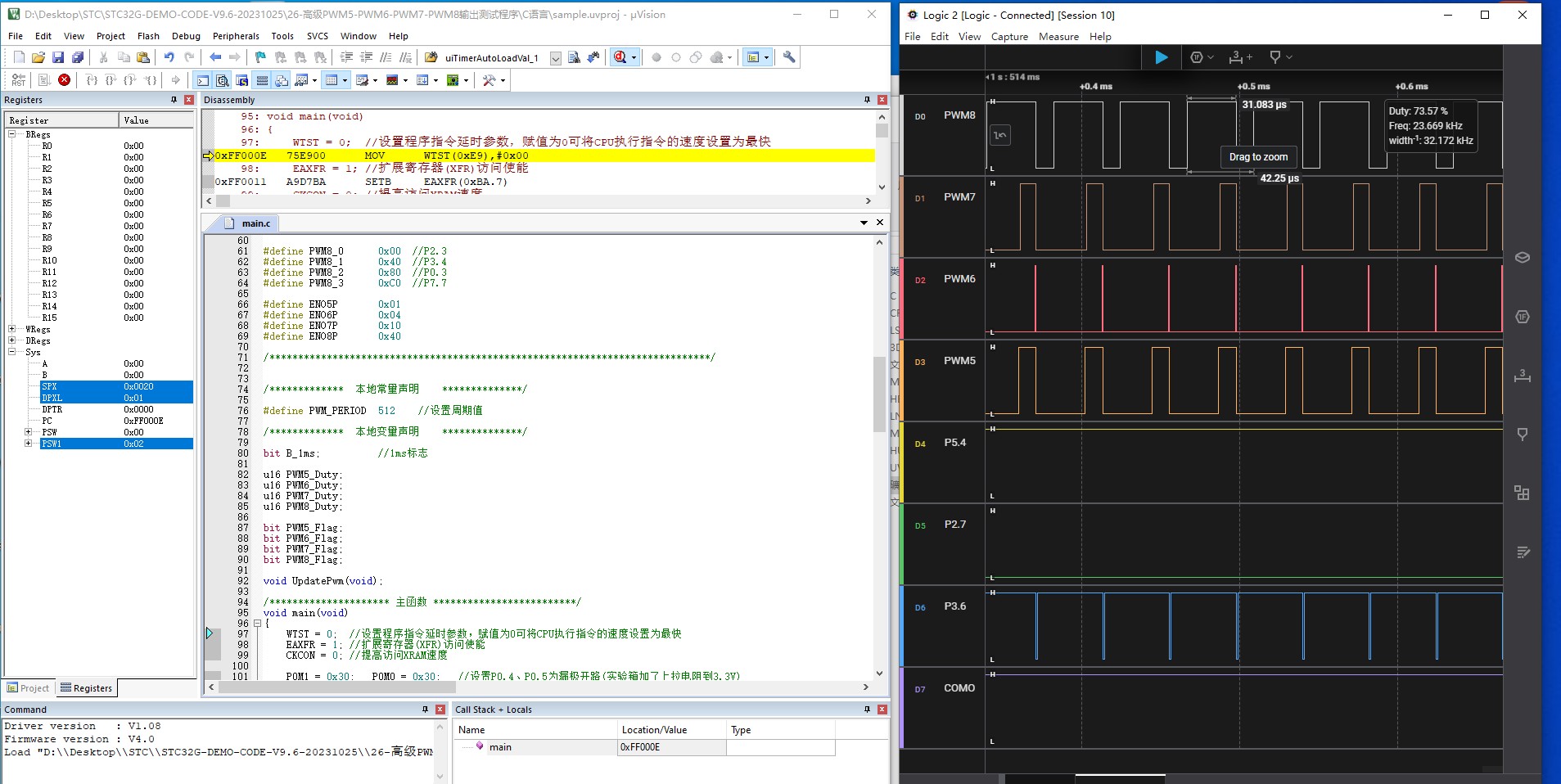Screen dimensions: 1561x784
Task: Click the Step Into icon
Action: (x=91, y=80)
